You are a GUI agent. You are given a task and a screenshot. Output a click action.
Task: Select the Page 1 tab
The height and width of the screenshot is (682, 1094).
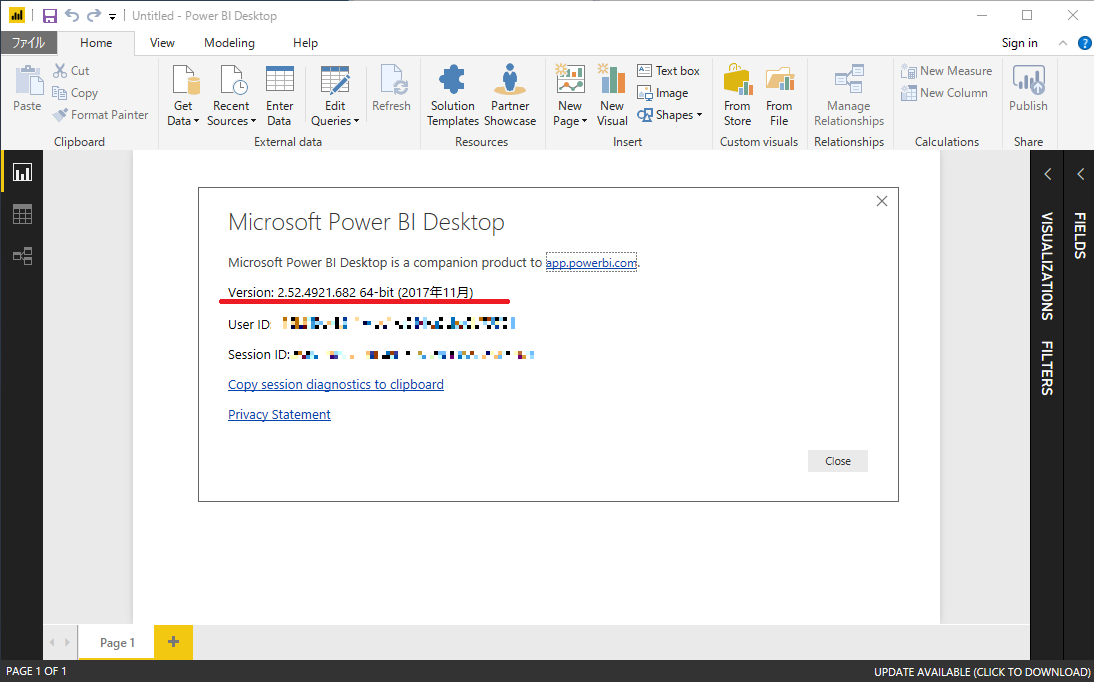[117, 642]
